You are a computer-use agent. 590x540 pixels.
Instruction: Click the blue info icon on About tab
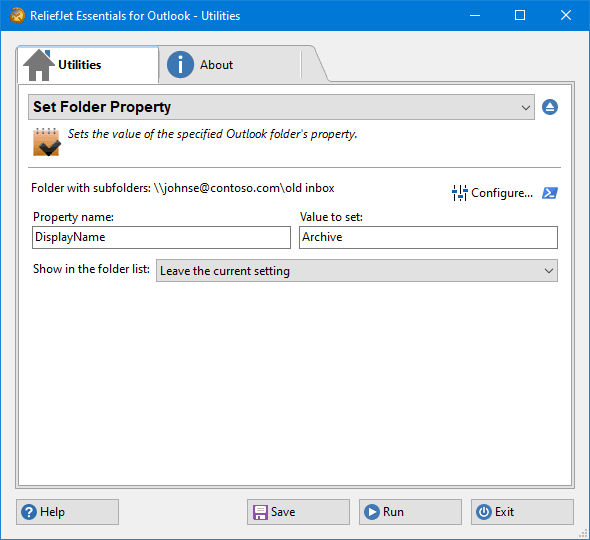click(180, 65)
